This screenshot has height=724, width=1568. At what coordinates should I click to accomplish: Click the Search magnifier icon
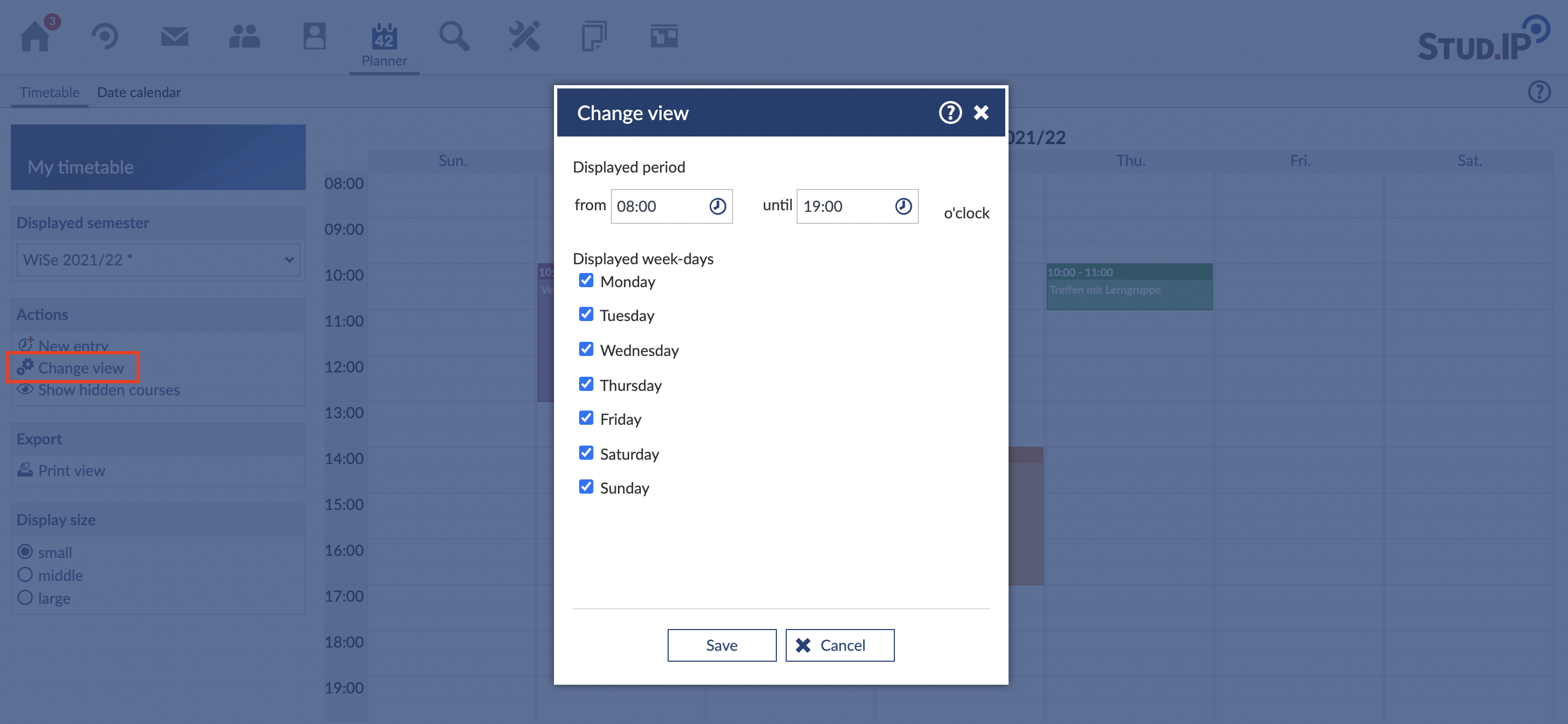454,37
